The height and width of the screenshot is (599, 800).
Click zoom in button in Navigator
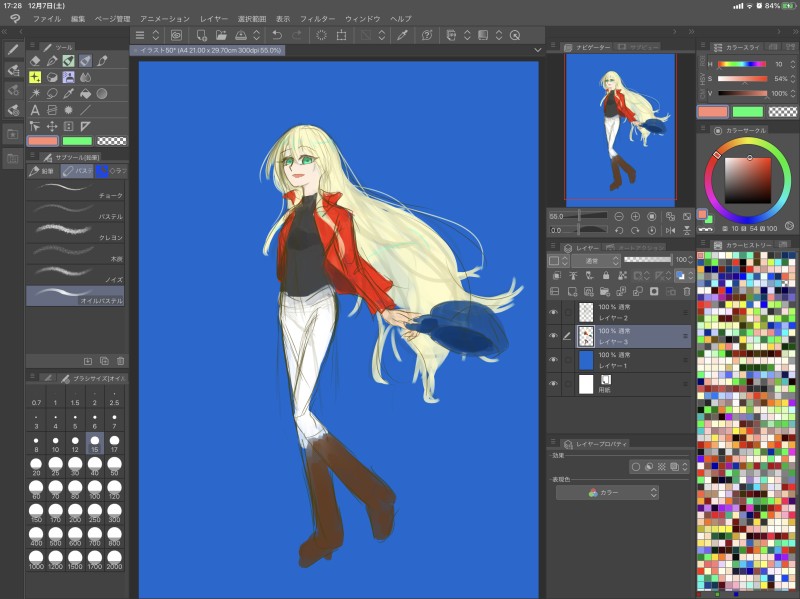click(635, 216)
